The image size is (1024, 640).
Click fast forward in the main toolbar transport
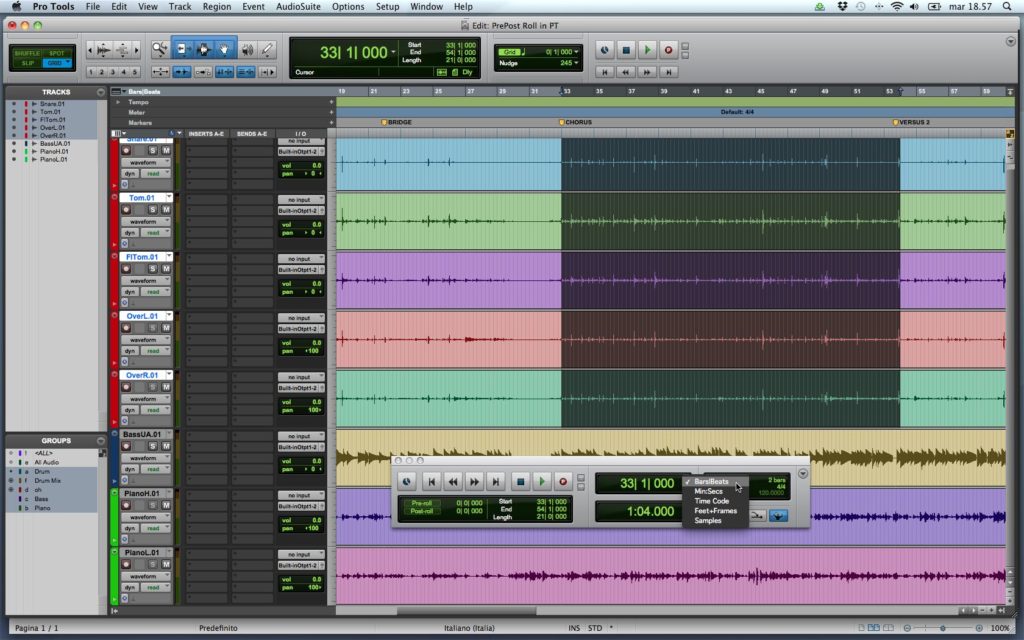pos(647,72)
